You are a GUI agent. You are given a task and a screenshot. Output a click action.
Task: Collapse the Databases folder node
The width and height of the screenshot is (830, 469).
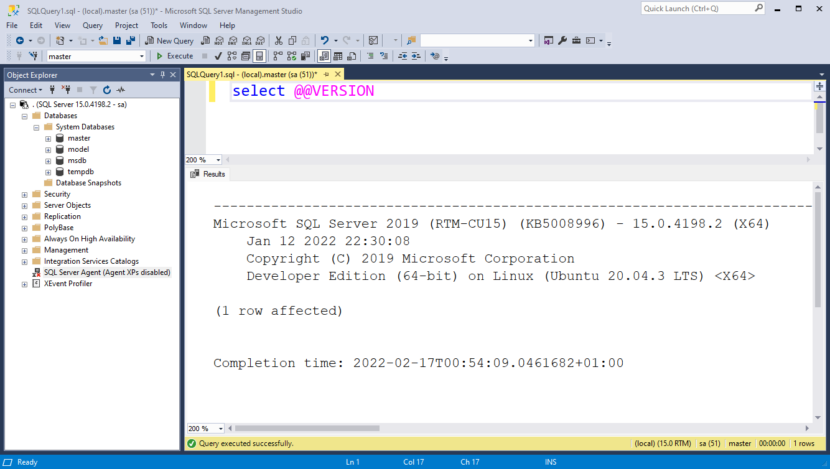click(x=24, y=116)
